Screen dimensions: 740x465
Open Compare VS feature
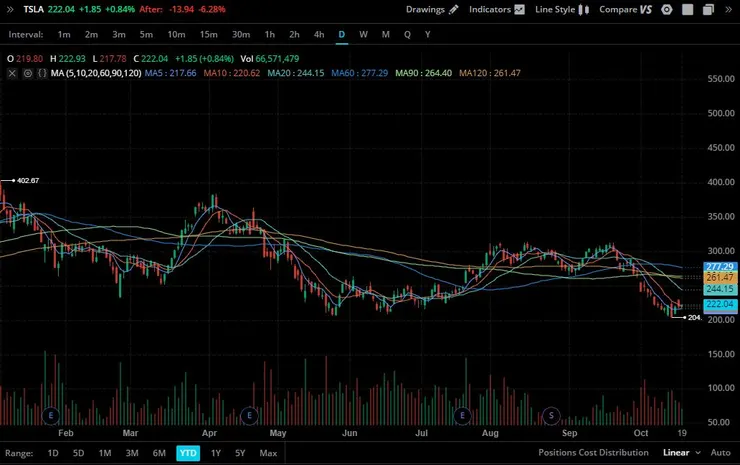[625, 9]
